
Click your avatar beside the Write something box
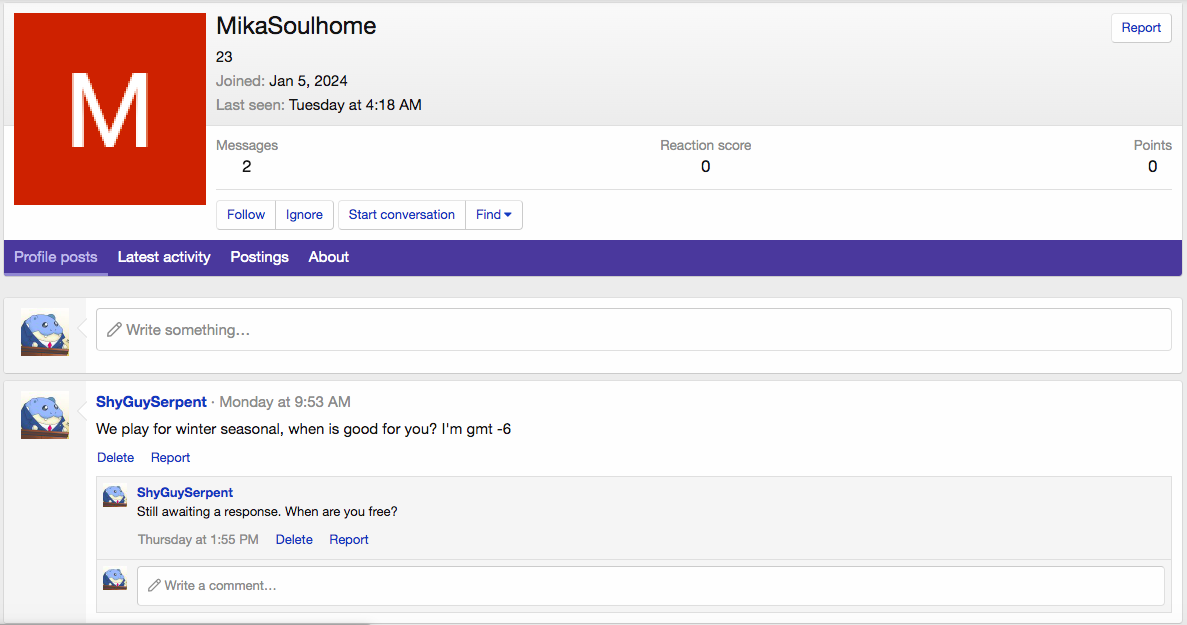click(x=45, y=332)
